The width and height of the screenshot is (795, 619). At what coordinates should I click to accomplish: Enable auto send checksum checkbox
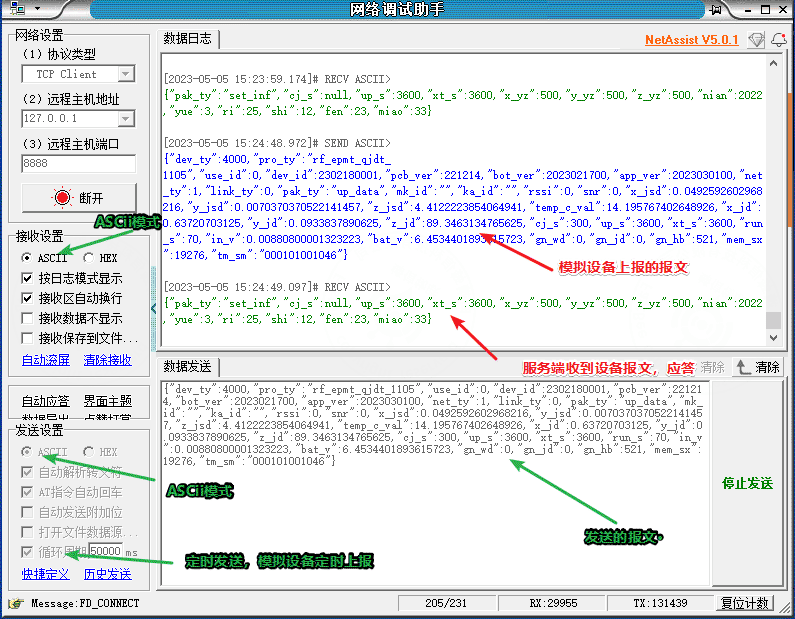tap(27, 512)
